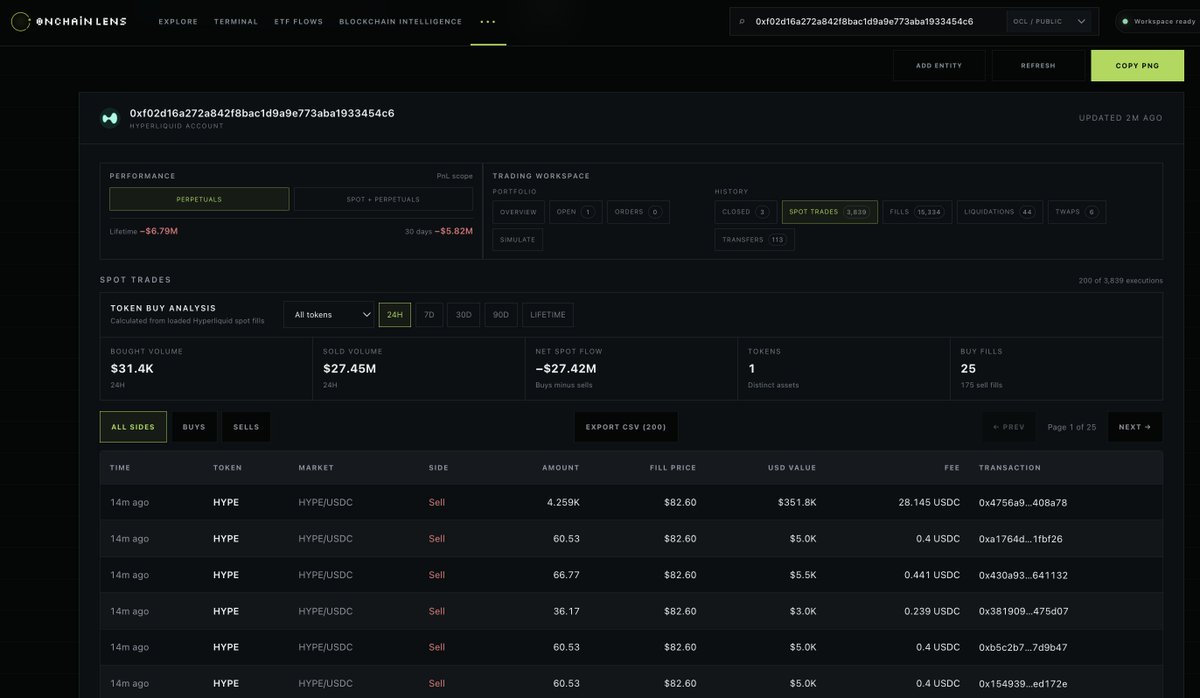Click the Hyperliquid account avatar icon
The height and width of the screenshot is (698, 1200).
110,118
